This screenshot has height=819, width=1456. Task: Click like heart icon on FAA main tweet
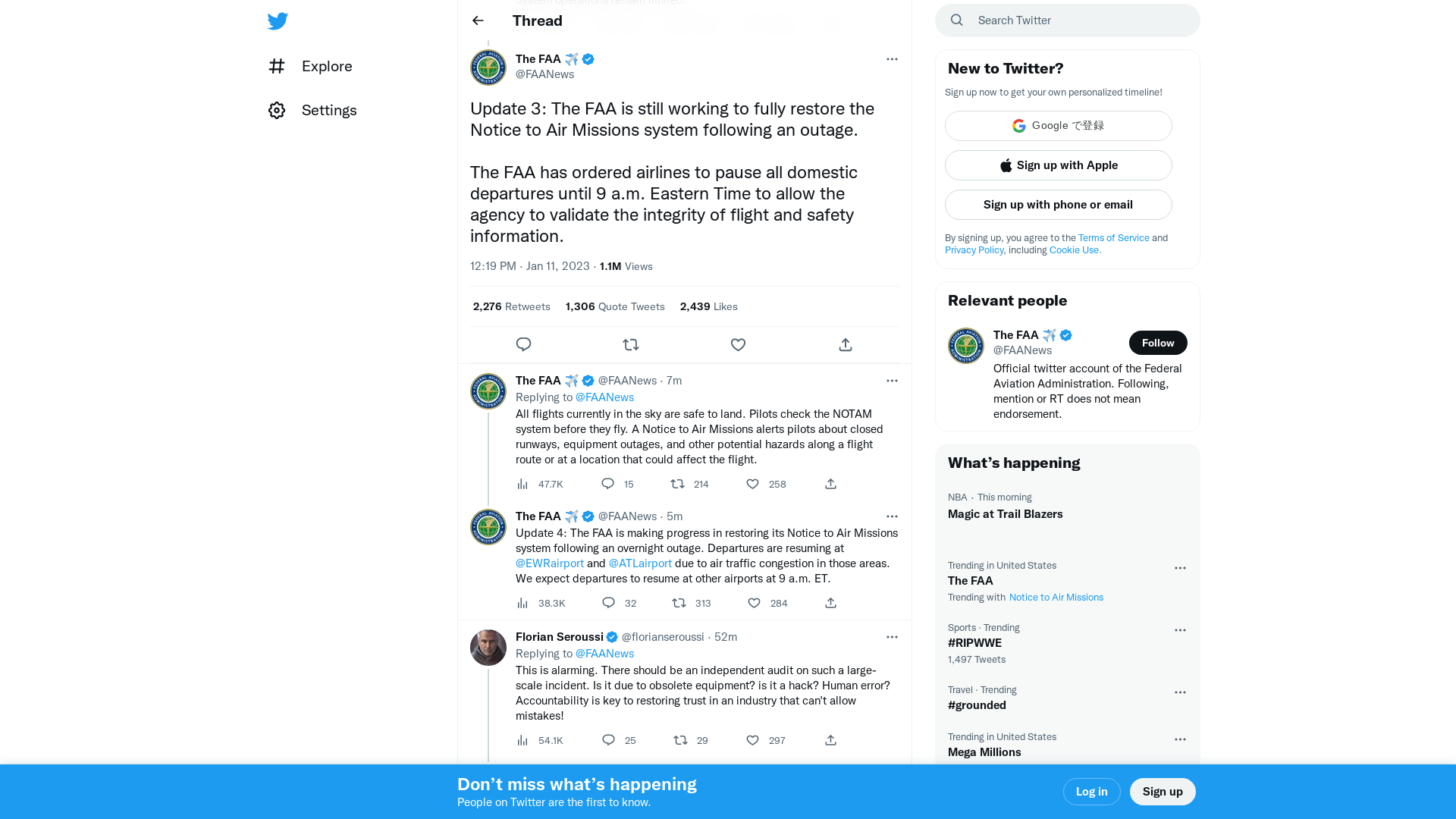pyautogui.click(x=738, y=344)
